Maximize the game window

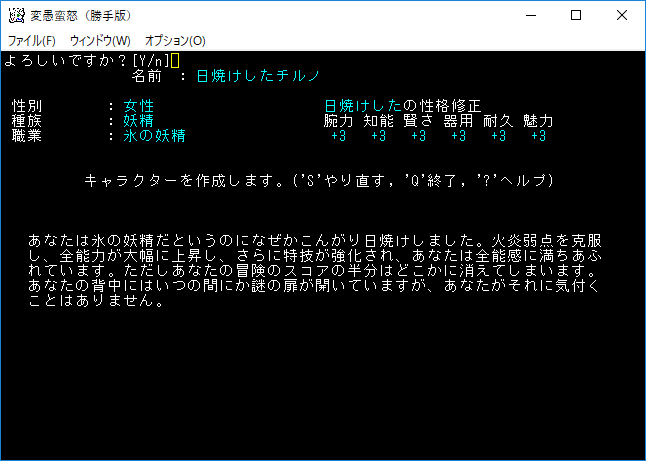pyautogui.click(x=576, y=16)
